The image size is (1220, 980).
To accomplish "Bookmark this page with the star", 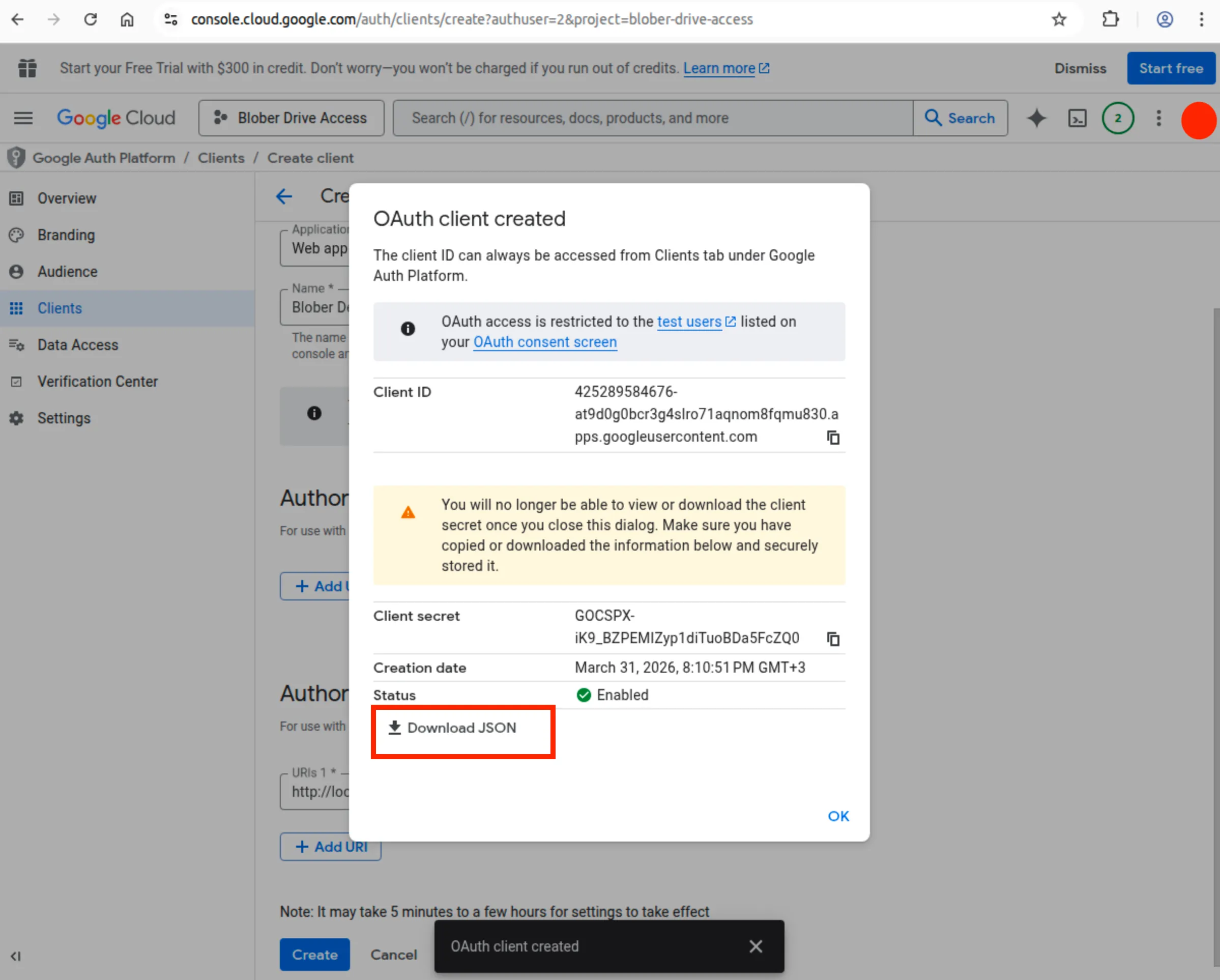I will click(x=1059, y=19).
